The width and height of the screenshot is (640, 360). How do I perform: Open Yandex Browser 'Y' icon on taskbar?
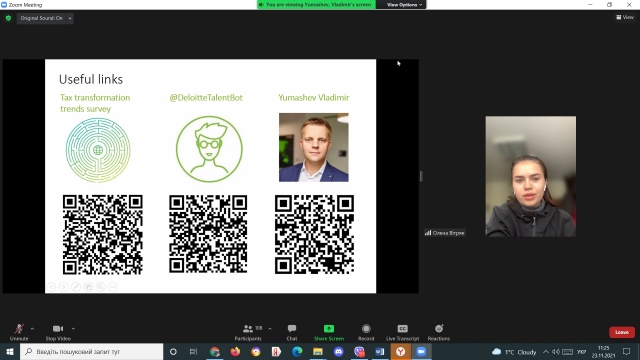[x=400, y=351]
